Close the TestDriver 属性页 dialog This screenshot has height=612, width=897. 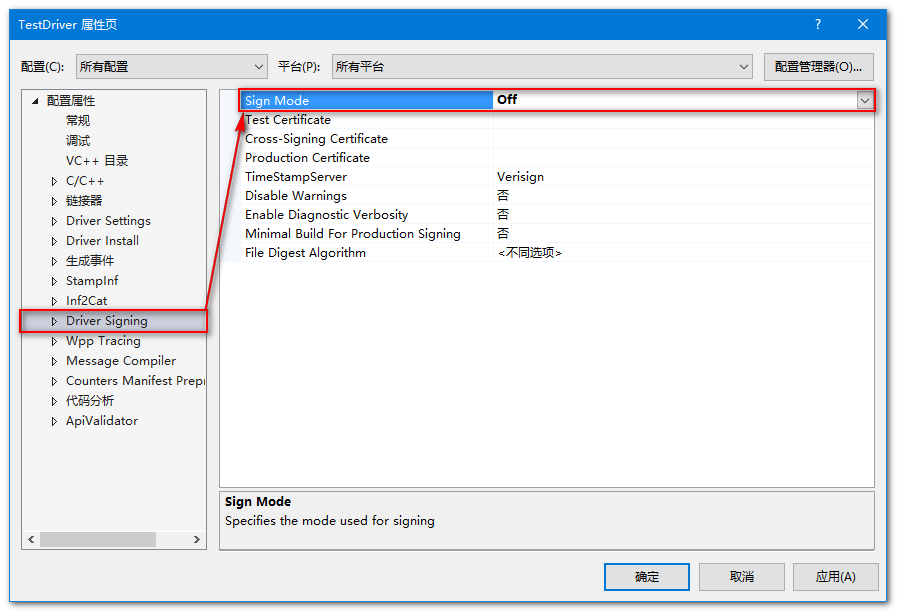pyautogui.click(x=863, y=25)
